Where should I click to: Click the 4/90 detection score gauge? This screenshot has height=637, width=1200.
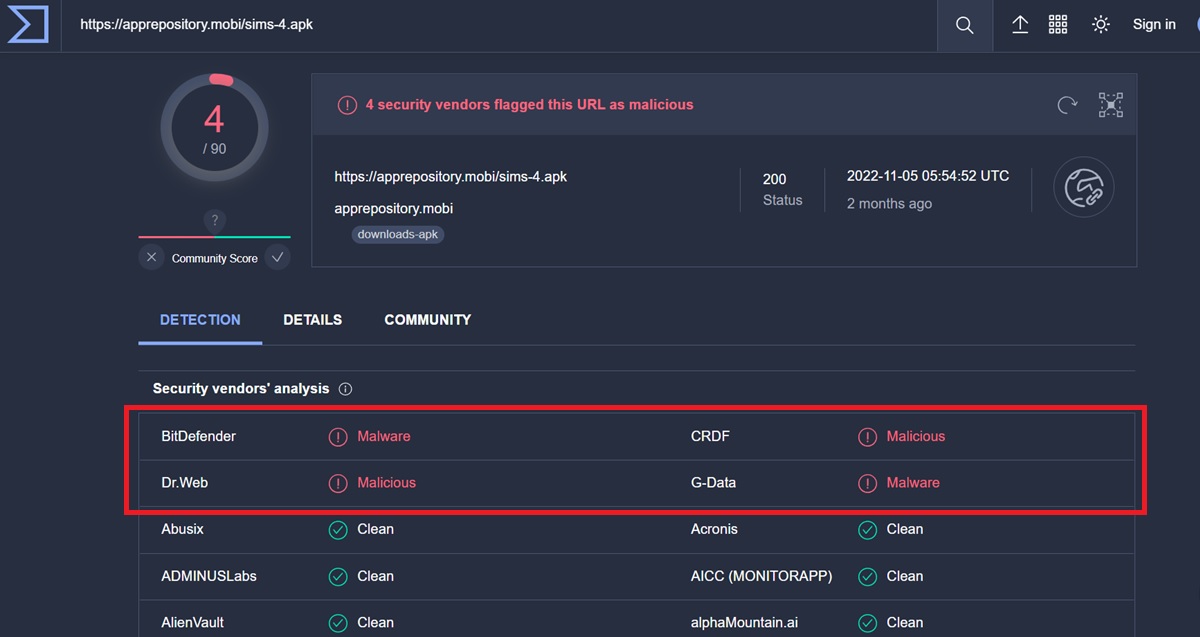[214, 128]
